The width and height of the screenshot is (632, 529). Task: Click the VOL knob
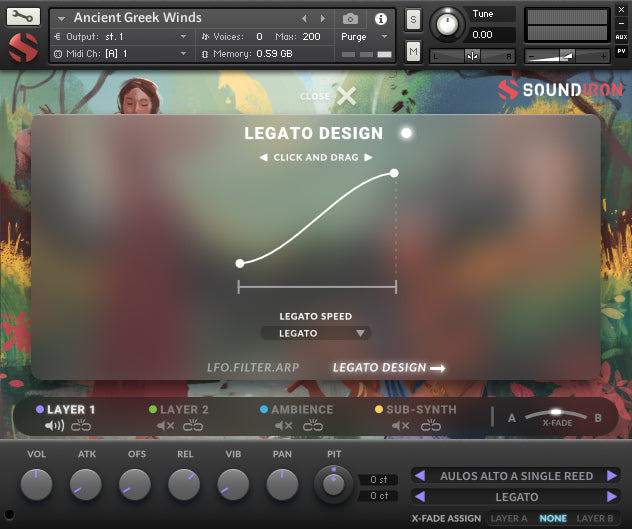pyautogui.click(x=37, y=485)
